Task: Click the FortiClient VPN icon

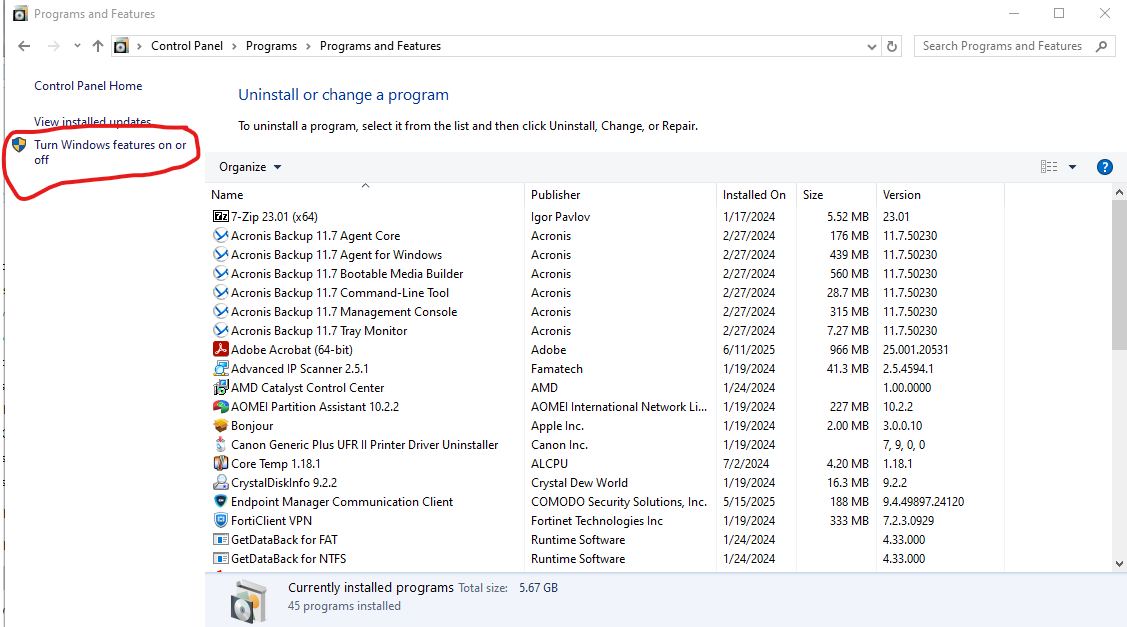Action: tap(221, 521)
